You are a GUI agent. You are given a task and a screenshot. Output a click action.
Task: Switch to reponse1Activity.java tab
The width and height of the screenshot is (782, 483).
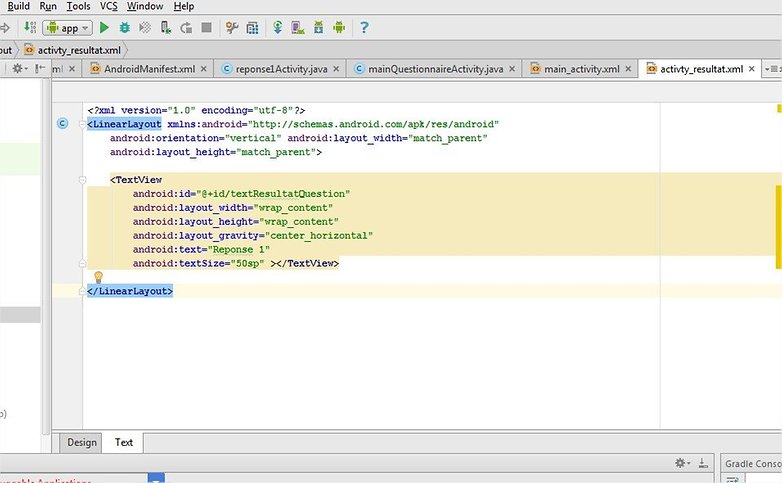pyautogui.click(x=281, y=69)
